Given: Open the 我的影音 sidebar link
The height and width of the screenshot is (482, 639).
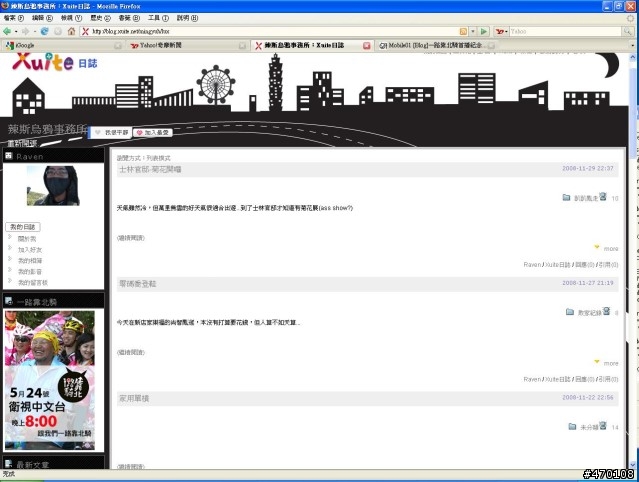Looking at the screenshot, I should click(x=29, y=271).
